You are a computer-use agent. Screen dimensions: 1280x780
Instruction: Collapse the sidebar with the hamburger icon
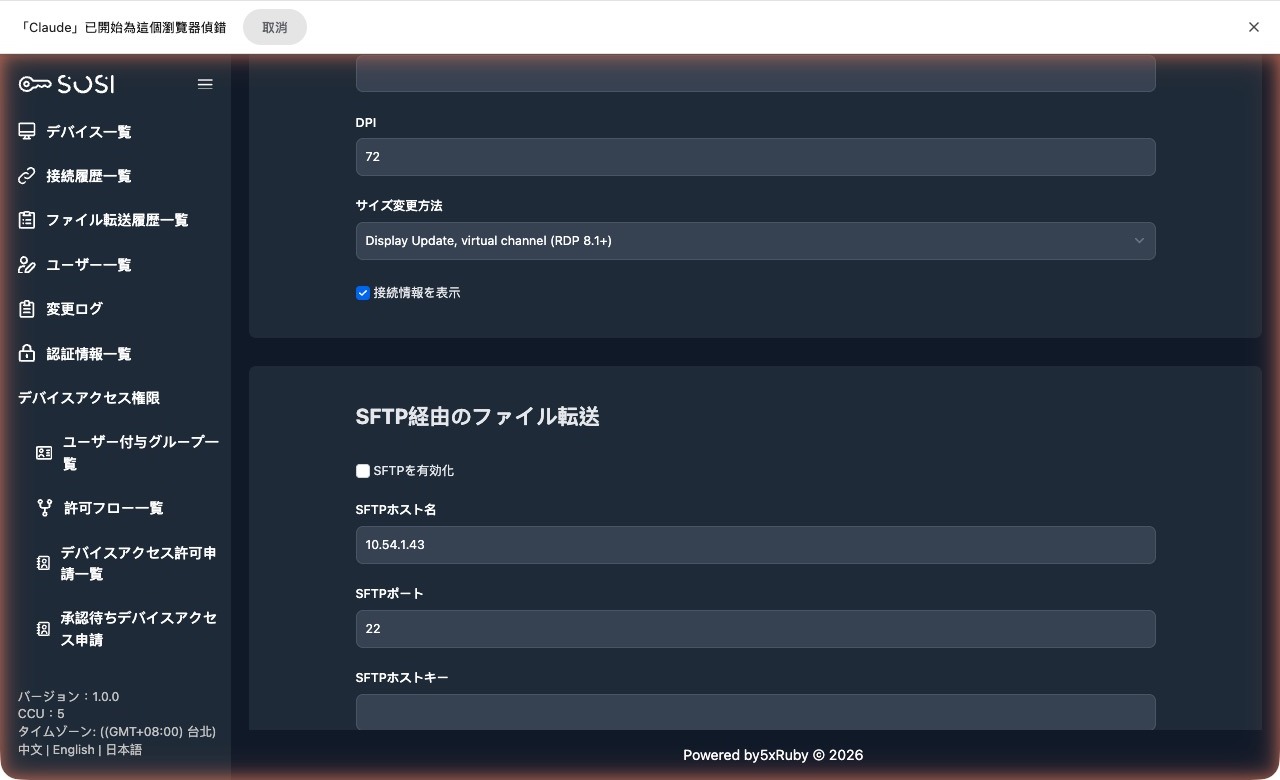205,84
